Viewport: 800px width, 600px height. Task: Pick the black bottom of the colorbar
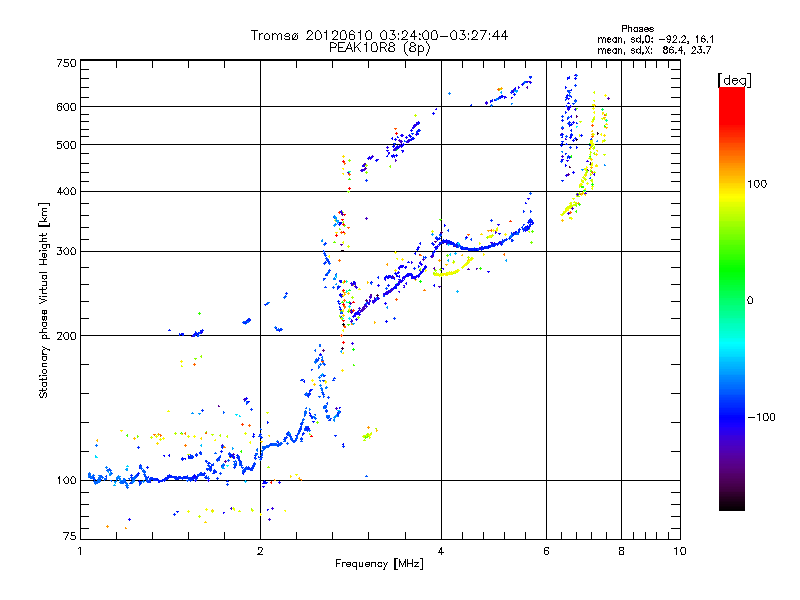click(732, 505)
